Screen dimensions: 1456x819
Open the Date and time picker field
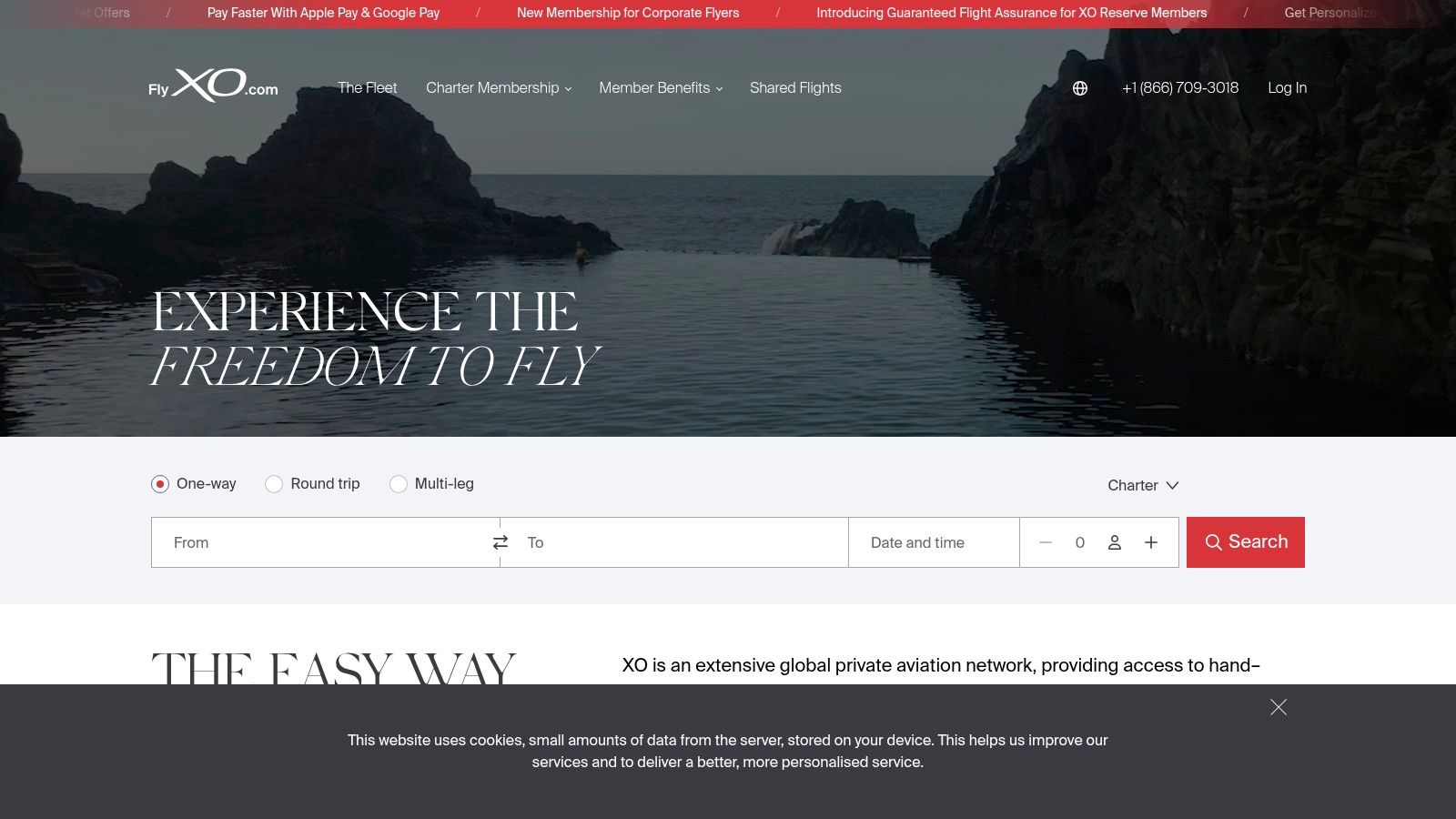[934, 542]
